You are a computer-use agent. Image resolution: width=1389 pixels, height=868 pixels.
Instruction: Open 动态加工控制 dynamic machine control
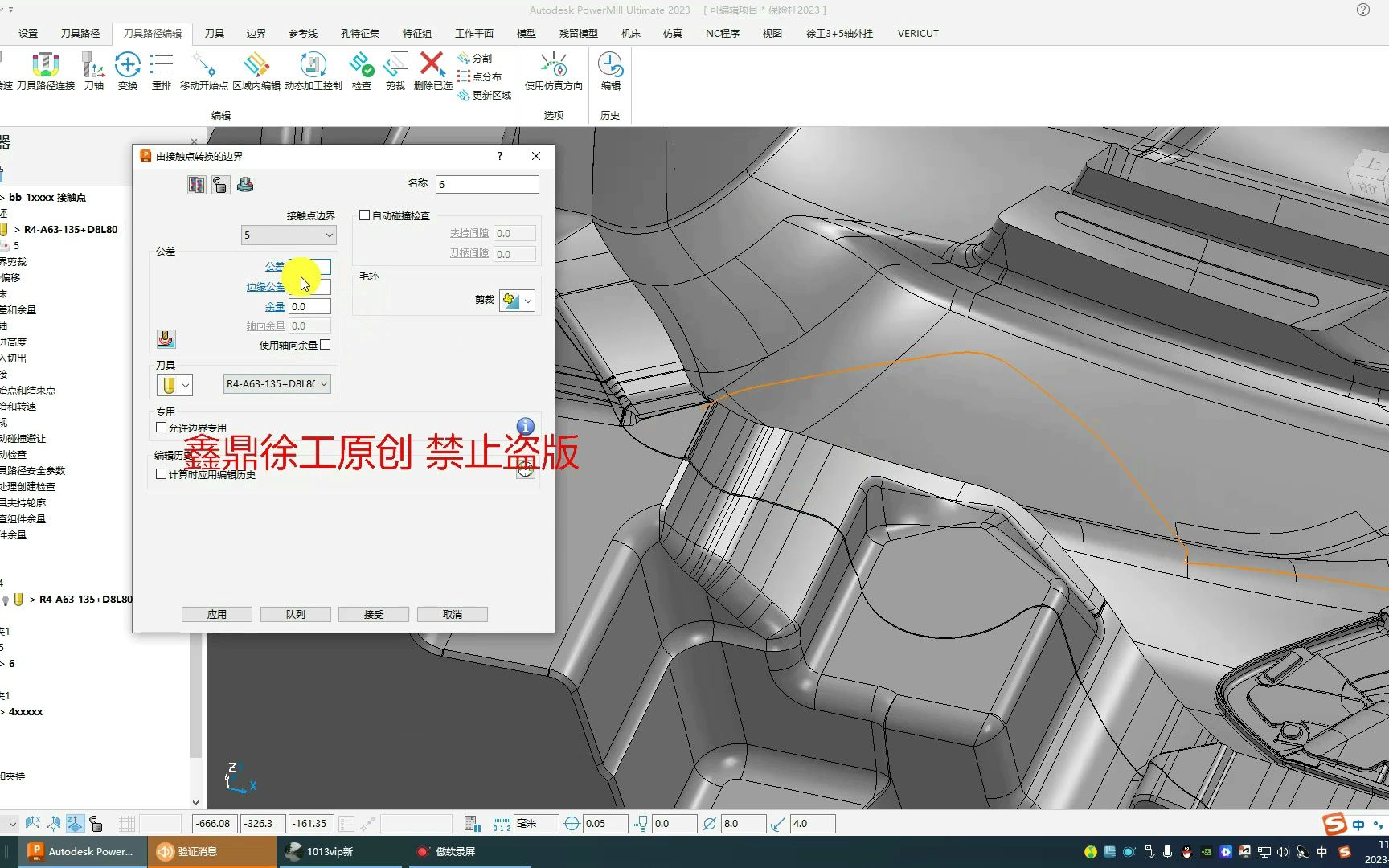point(313,71)
